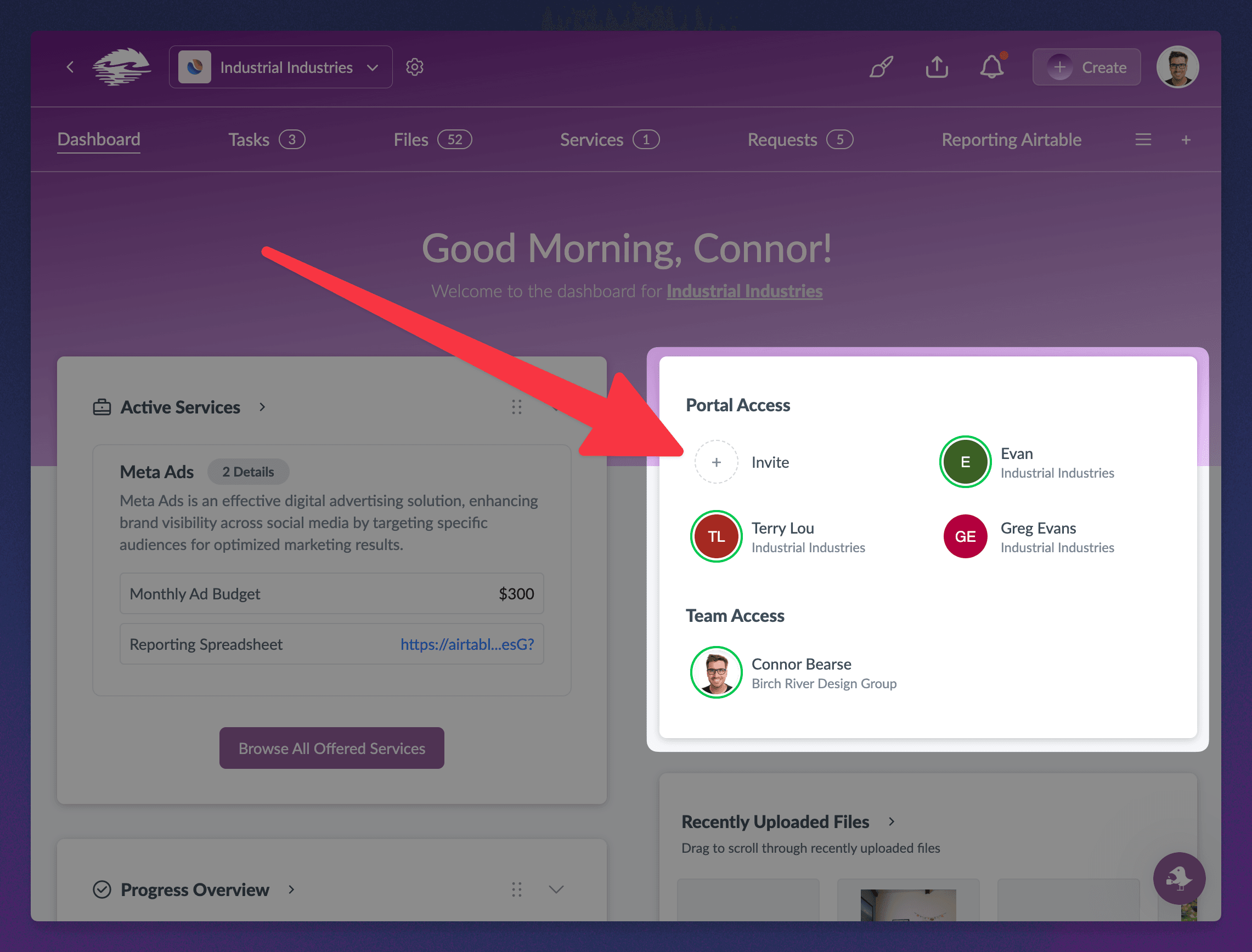
Task: Open the paintbrush customization icon
Action: tap(881, 67)
